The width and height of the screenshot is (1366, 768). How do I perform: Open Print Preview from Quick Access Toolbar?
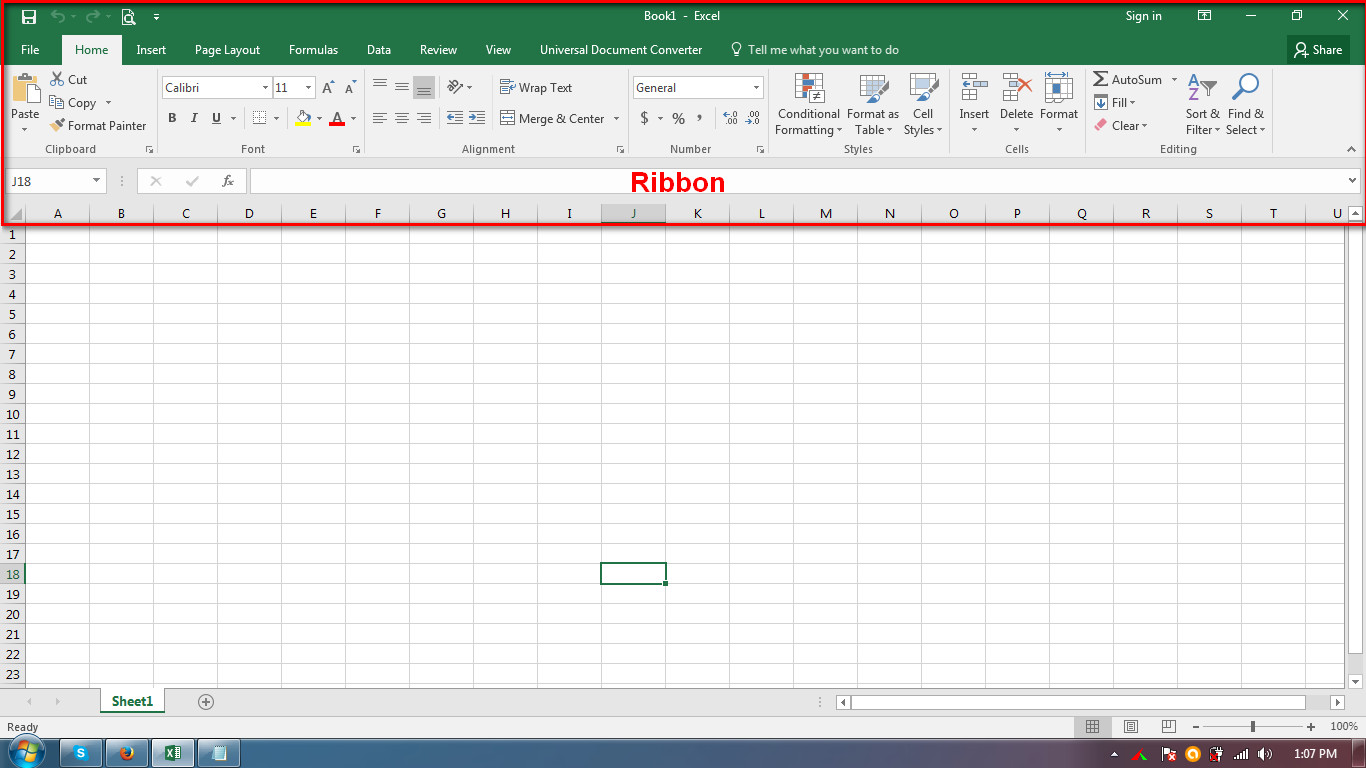pyautogui.click(x=128, y=16)
